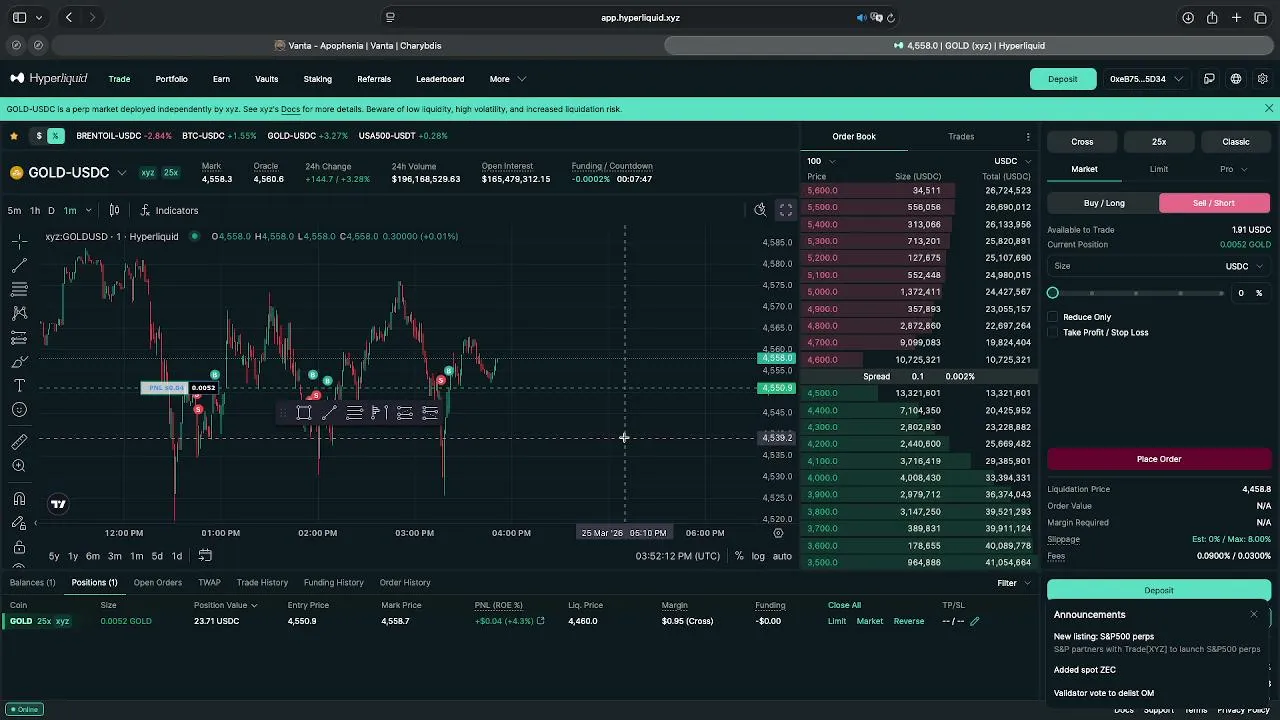Select the trend line drawing tool

tap(19, 265)
